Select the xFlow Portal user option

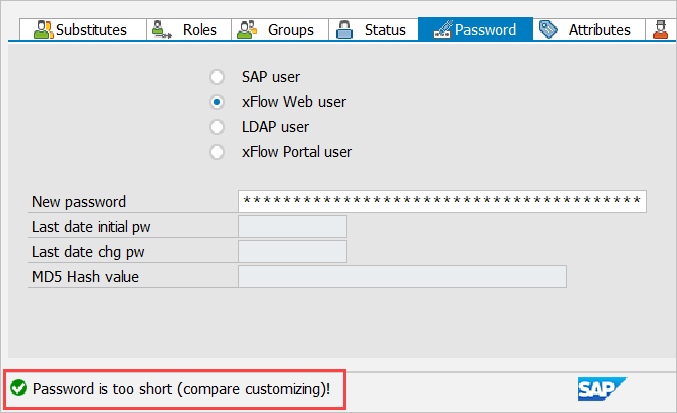[x=217, y=152]
